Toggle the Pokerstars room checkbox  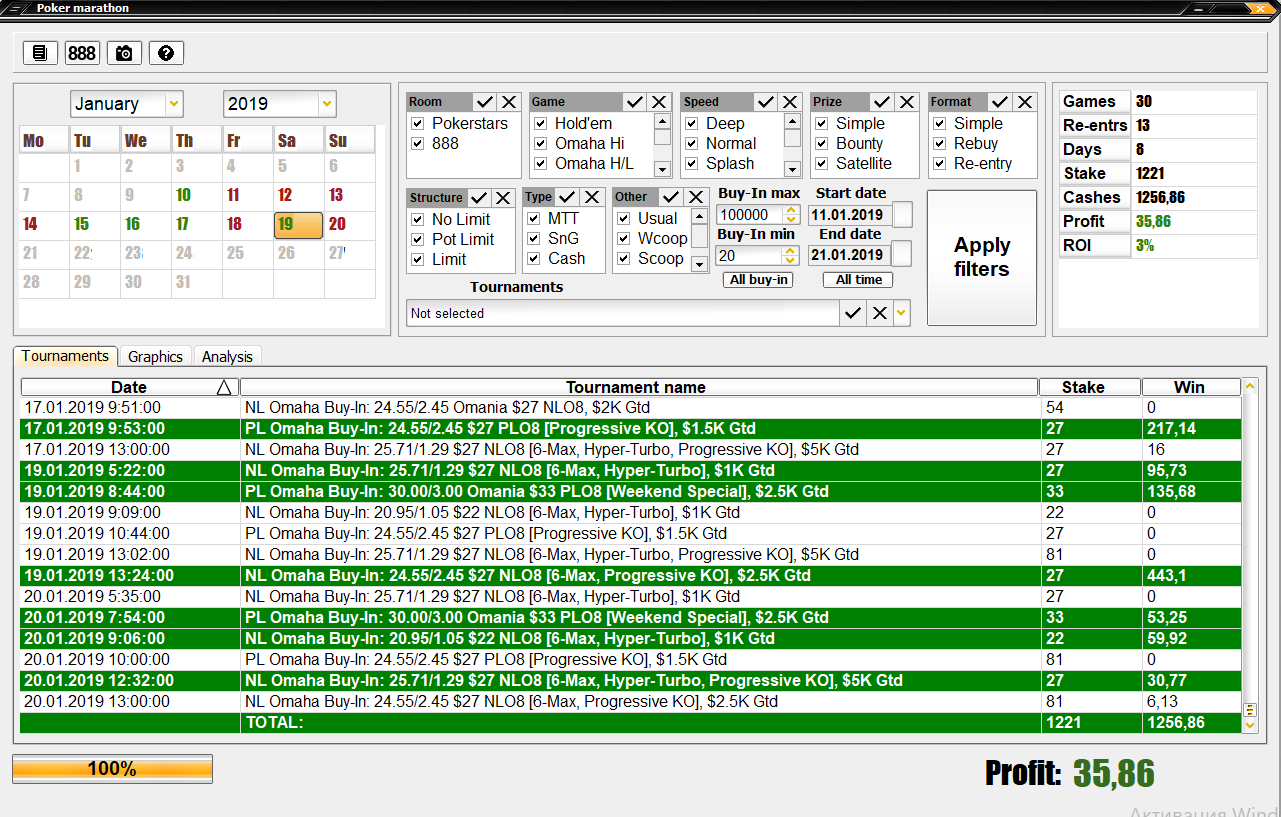pyautogui.click(x=419, y=124)
